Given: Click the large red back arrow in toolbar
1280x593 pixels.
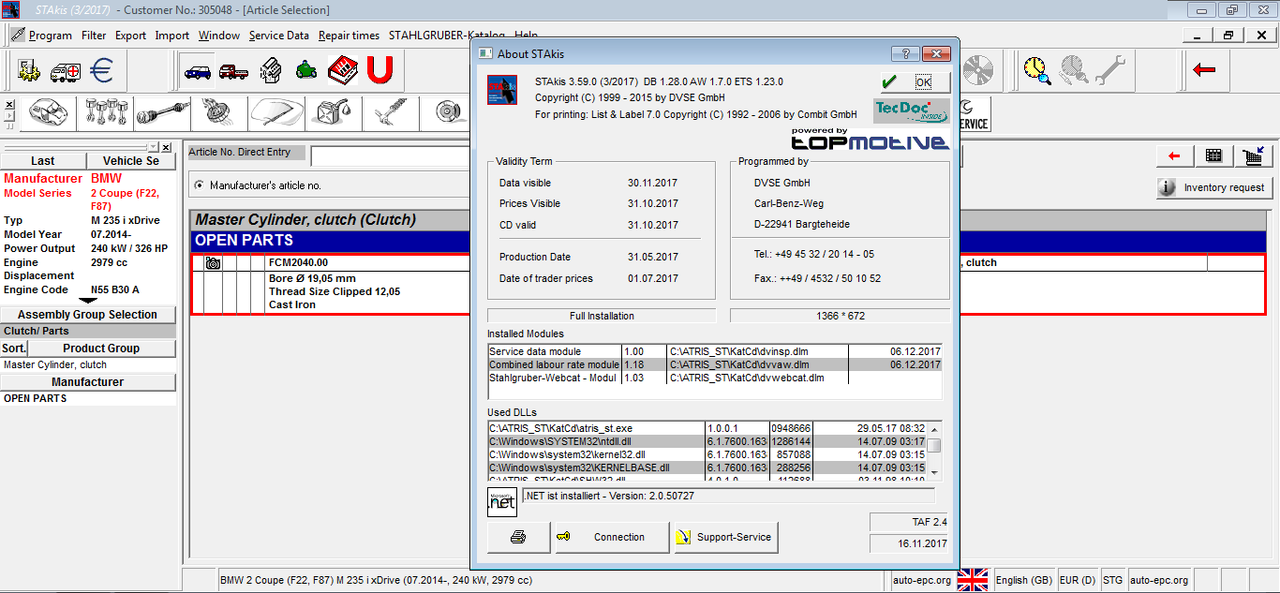Looking at the screenshot, I should tap(1204, 70).
